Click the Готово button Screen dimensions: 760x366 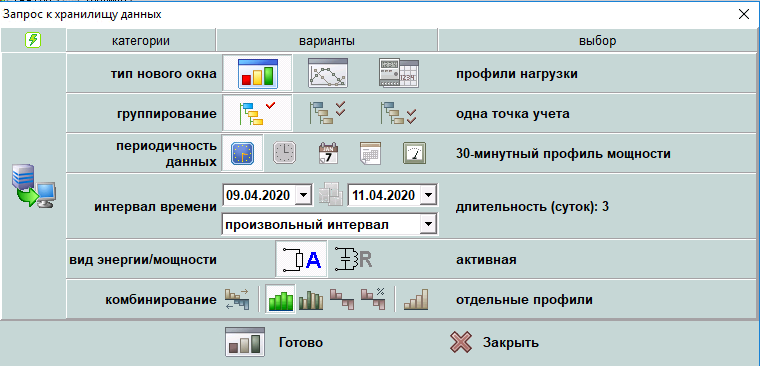point(275,342)
